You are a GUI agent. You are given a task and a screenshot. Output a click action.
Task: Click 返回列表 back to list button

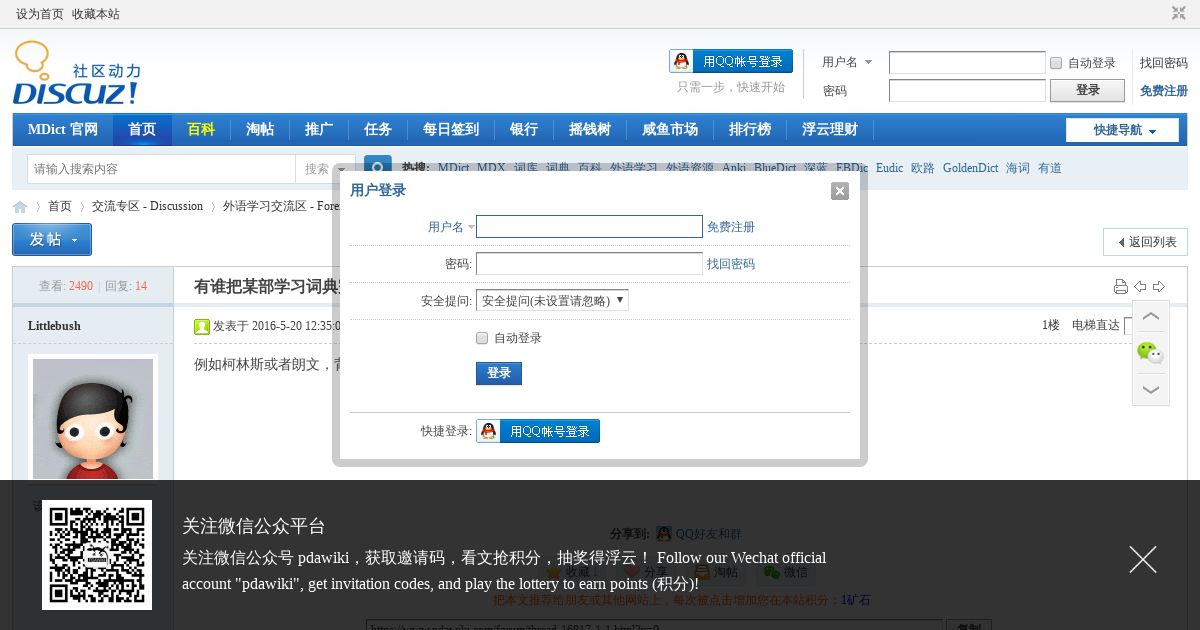coord(1145,242)
